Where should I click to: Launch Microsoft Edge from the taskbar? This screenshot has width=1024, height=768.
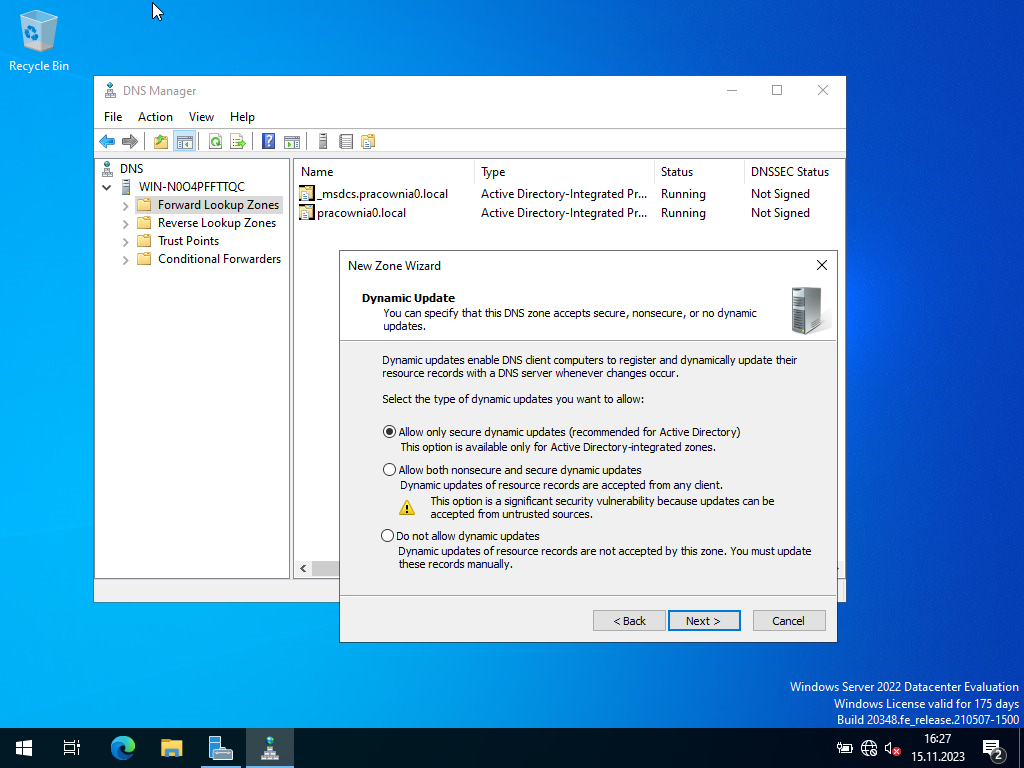[122, 748]
